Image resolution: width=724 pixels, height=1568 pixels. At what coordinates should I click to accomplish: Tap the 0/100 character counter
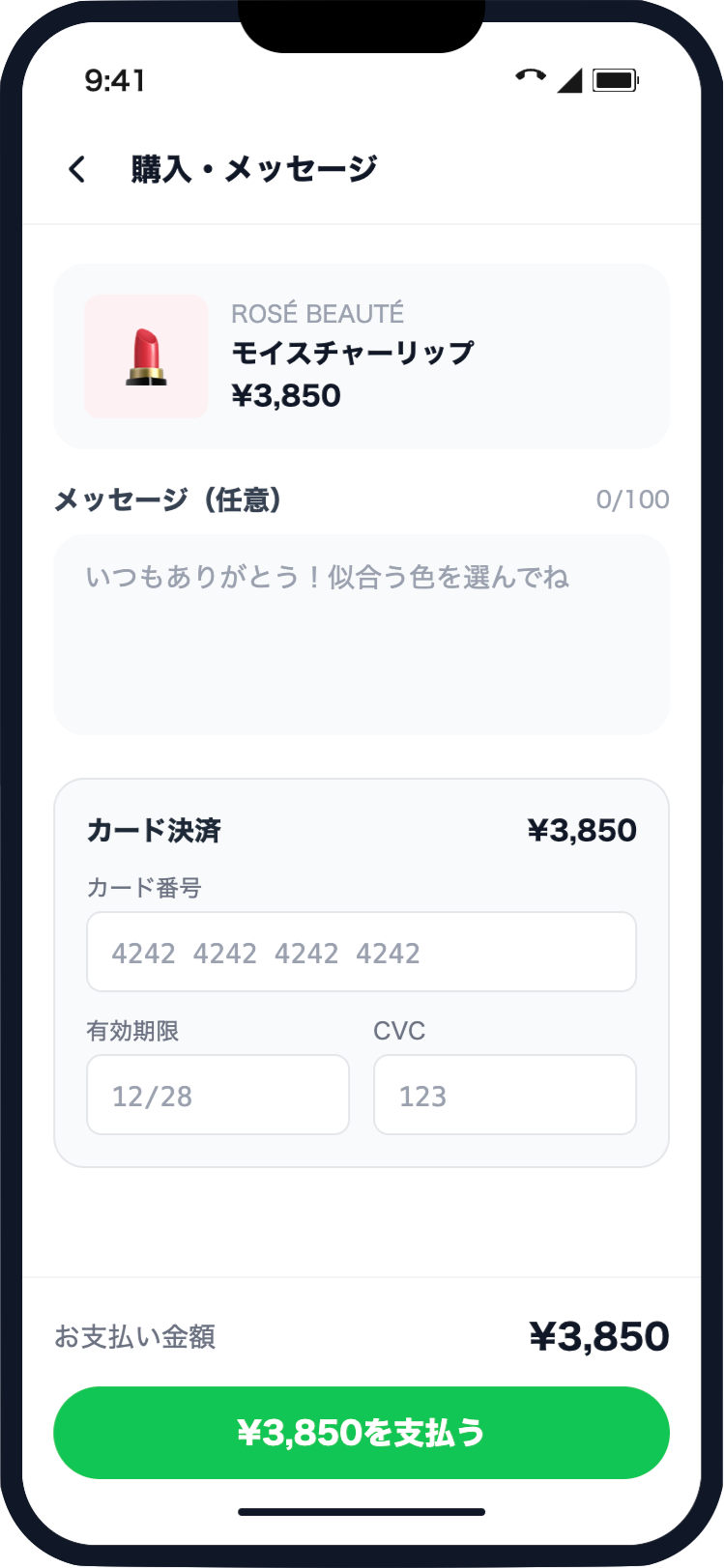point(632,499)
